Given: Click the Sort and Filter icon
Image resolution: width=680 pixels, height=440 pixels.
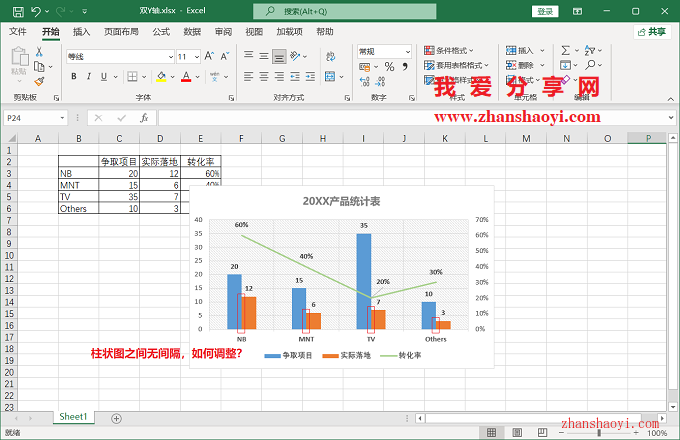Looking at the screenshot, I should pos(590,50).
